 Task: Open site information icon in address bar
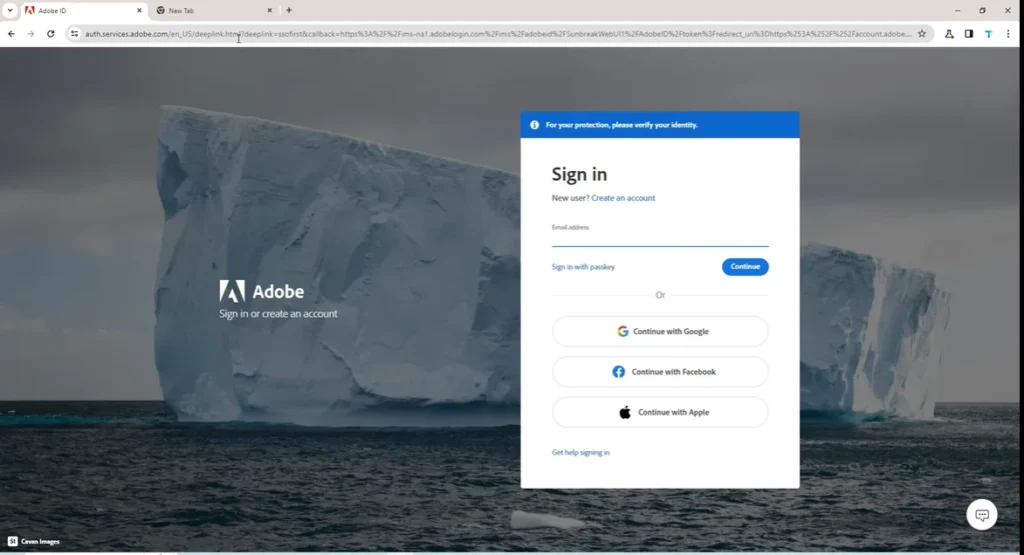click(x=74, y=34)
